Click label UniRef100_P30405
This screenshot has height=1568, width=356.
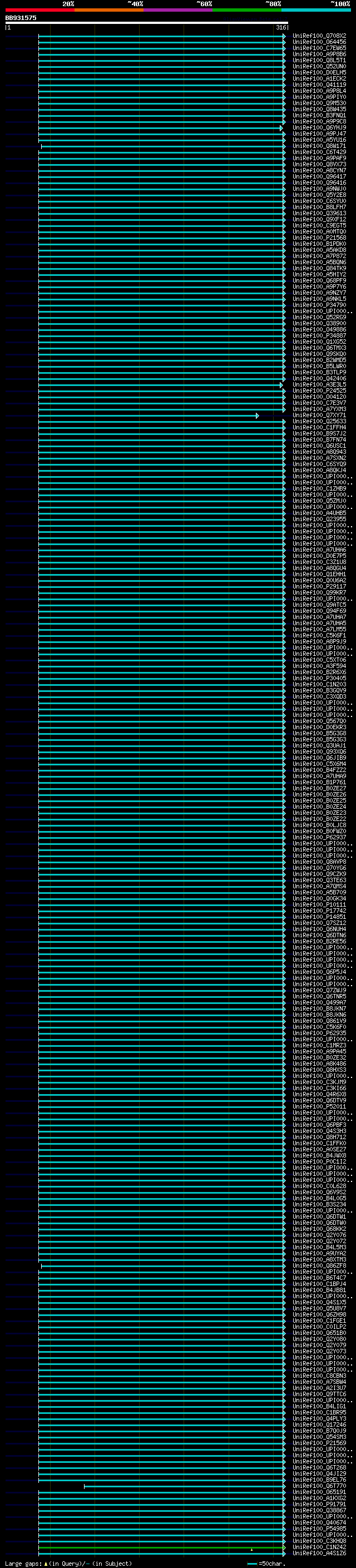click(319, 678)
